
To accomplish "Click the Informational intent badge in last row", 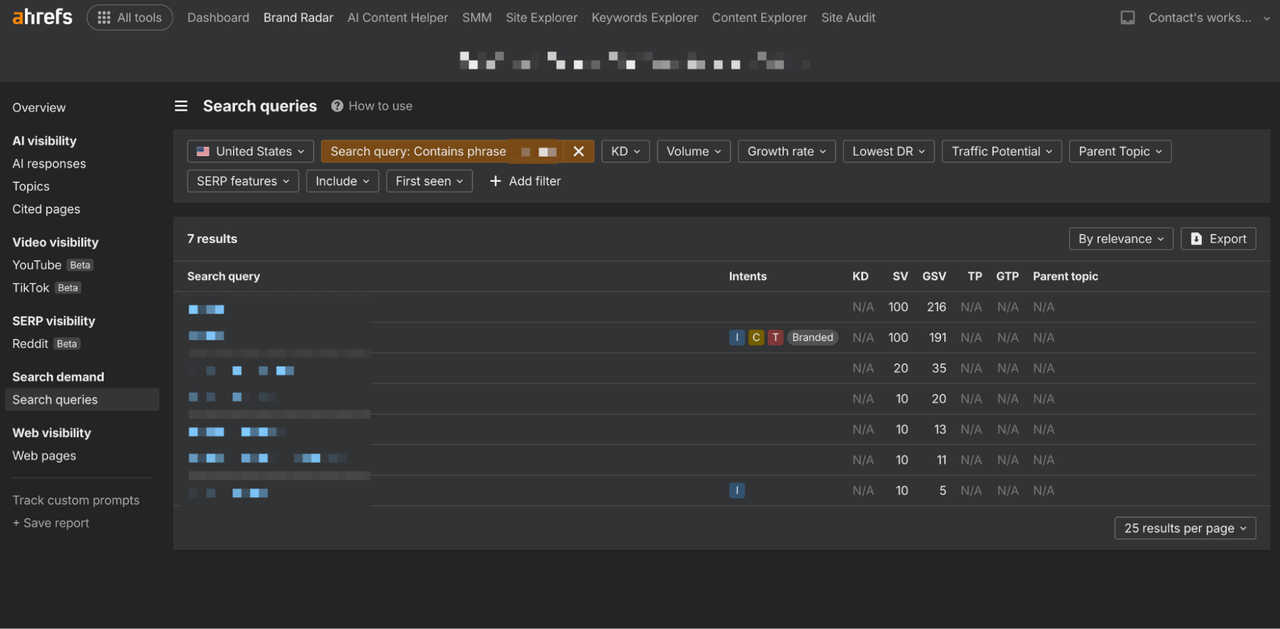I will tap(737, 490).
